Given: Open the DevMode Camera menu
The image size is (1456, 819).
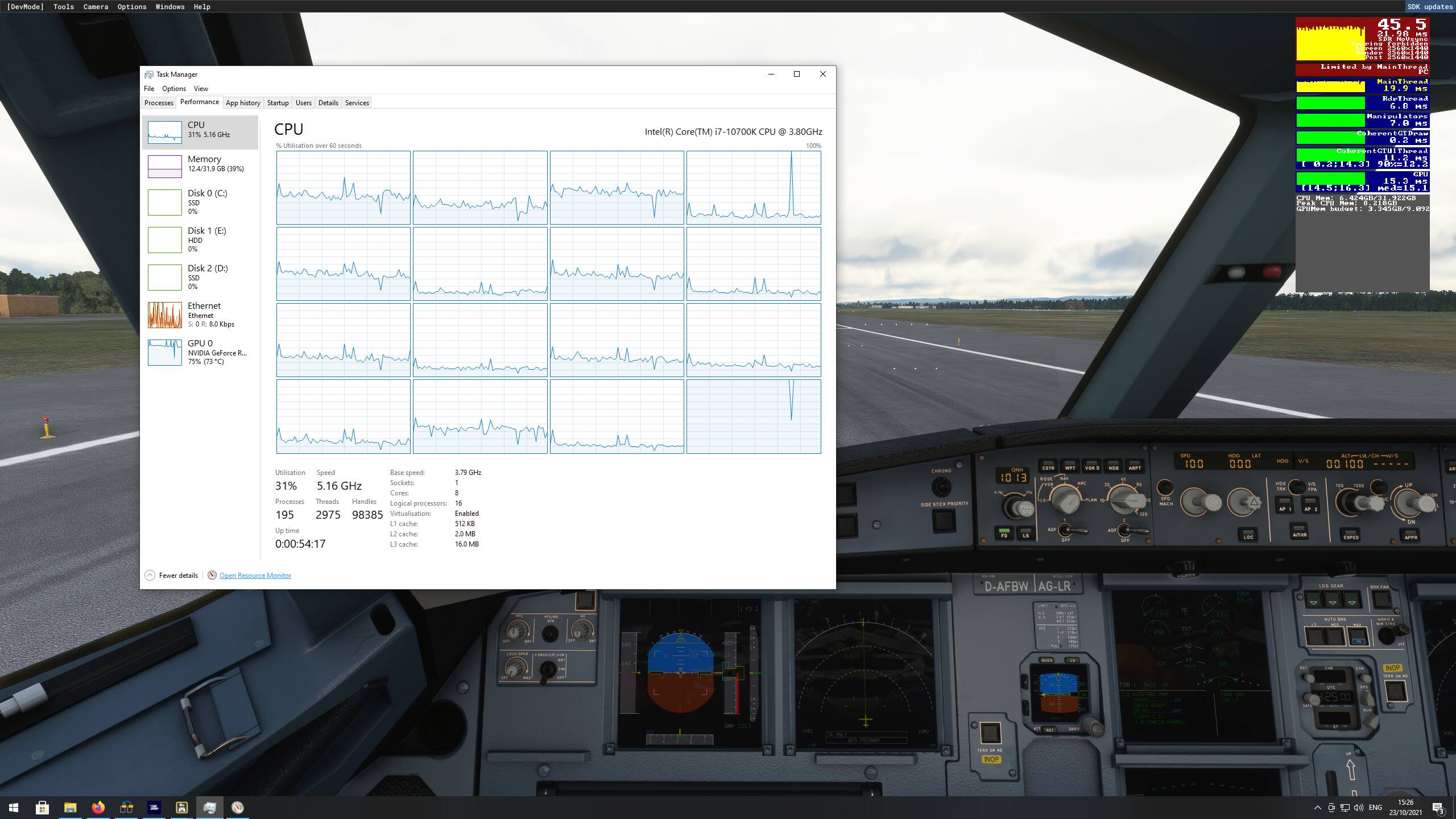Looking at the screenshot, I should (x=96, y=7).
